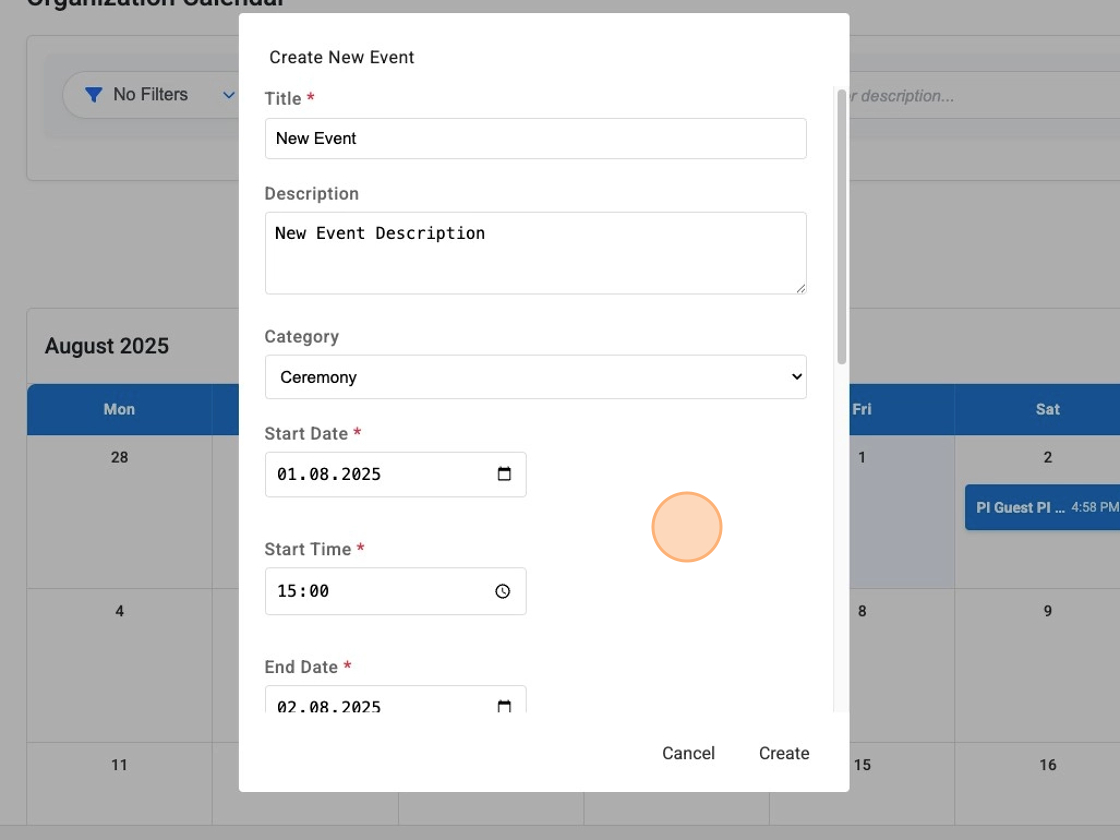Screen dimensions: 1120x840
Task: Open the Category dropdown showing Ceremony
Action: [x=535, y=377]
